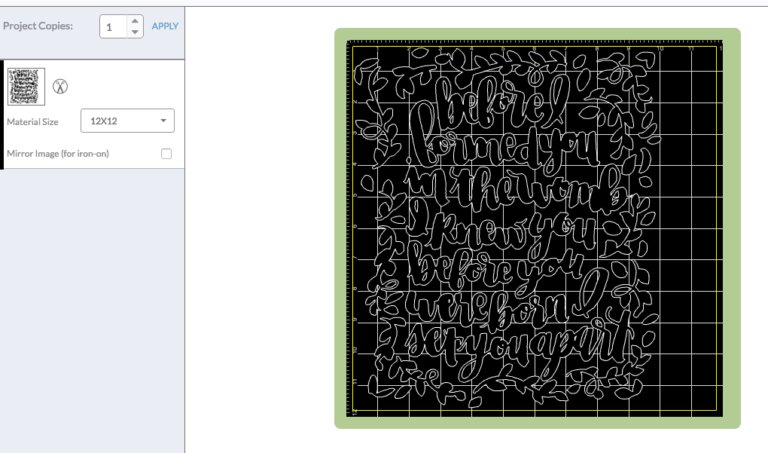The height and width of the screenshot is (453, 768).
Task: Select the "before I" lettering on the mat
Action: tap(490, 112)
